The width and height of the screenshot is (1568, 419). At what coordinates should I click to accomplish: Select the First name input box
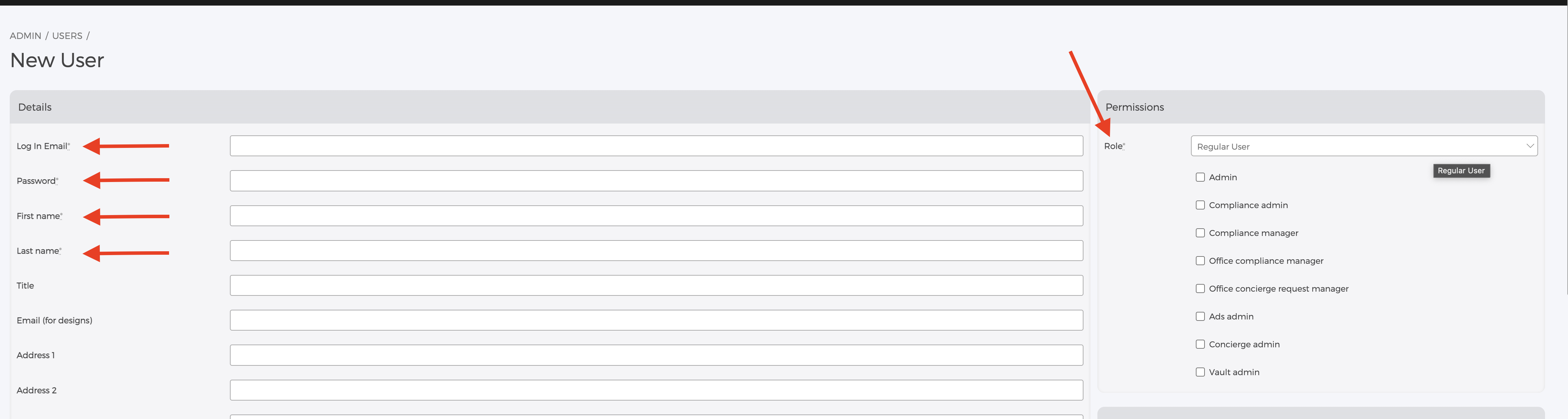(656, 216)
